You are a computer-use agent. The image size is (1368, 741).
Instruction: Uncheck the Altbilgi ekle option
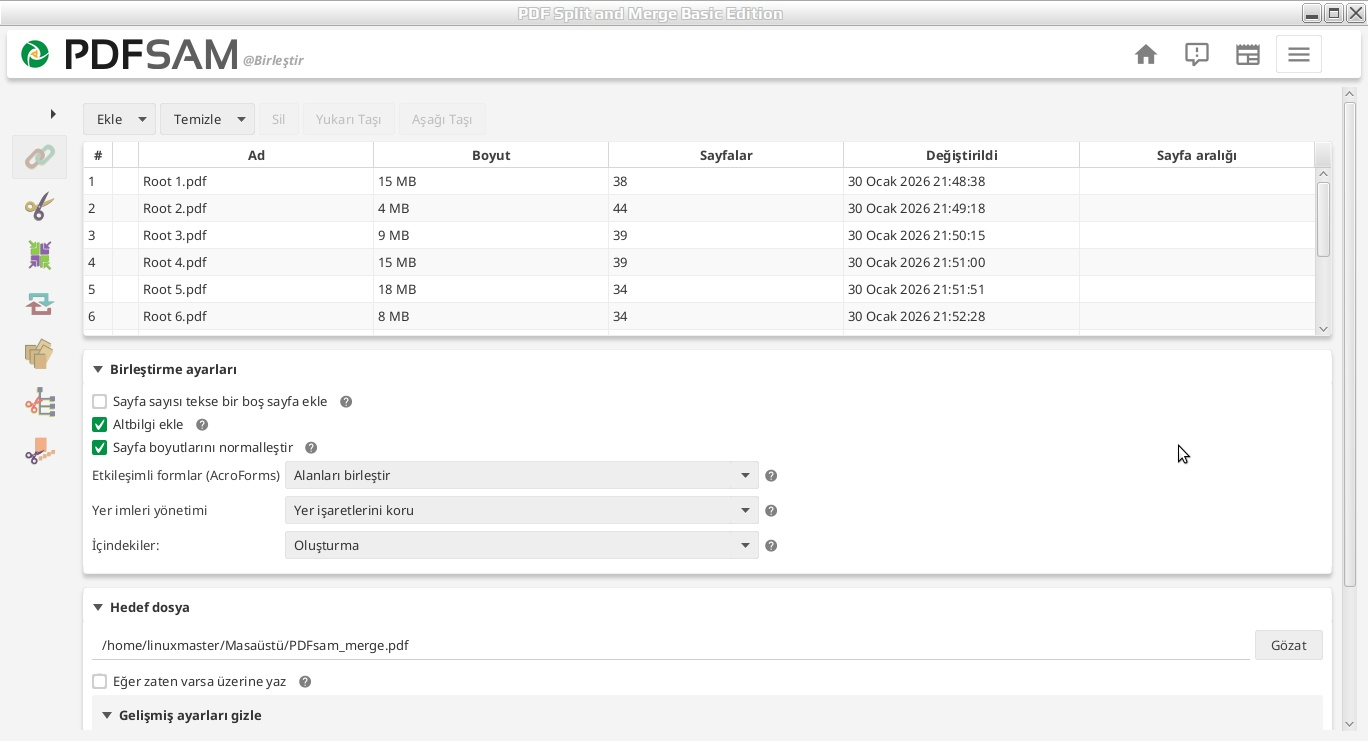tap(99, 424)
